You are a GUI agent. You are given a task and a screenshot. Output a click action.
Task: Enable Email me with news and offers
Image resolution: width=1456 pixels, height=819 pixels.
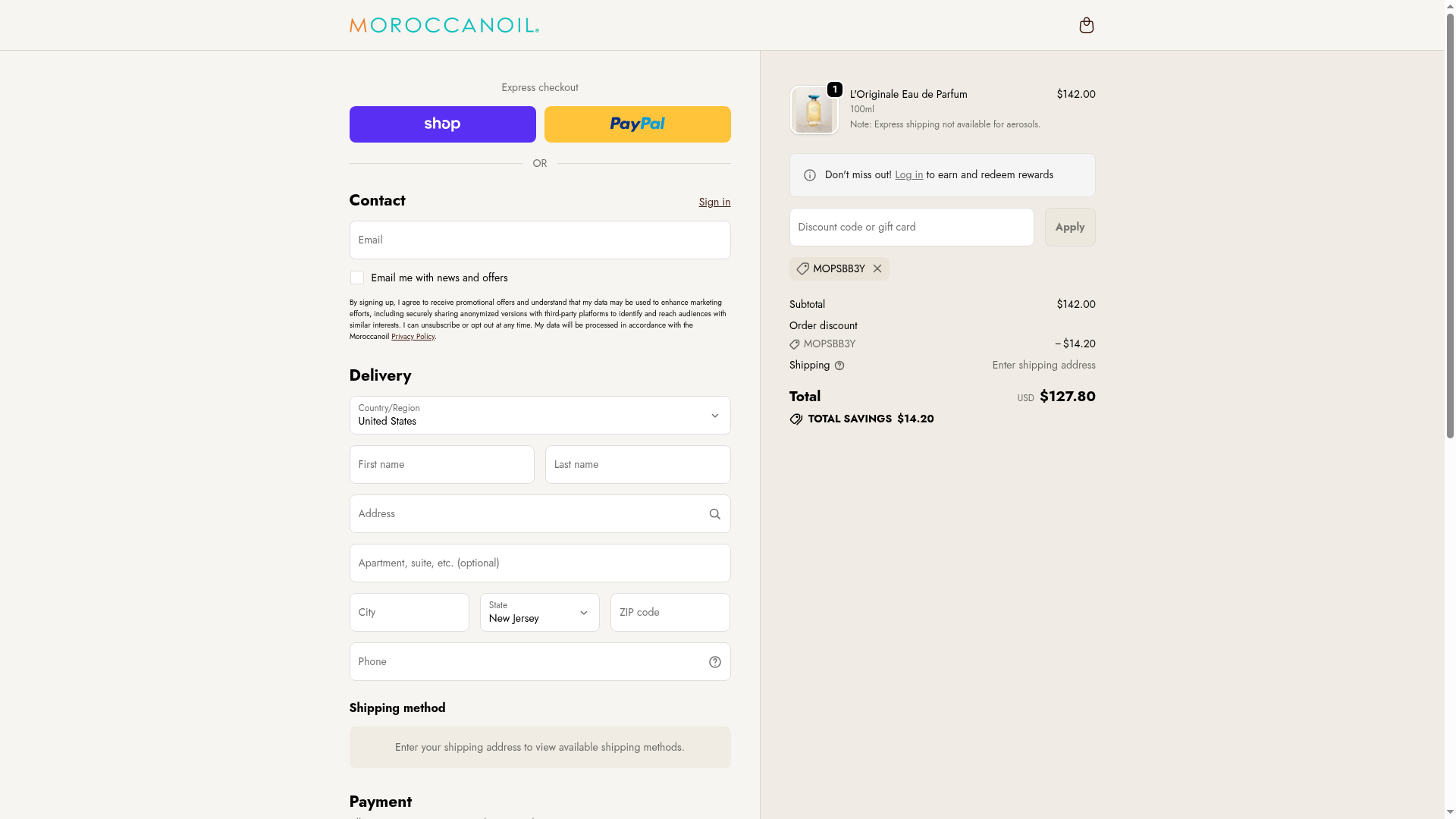[357, 278]
